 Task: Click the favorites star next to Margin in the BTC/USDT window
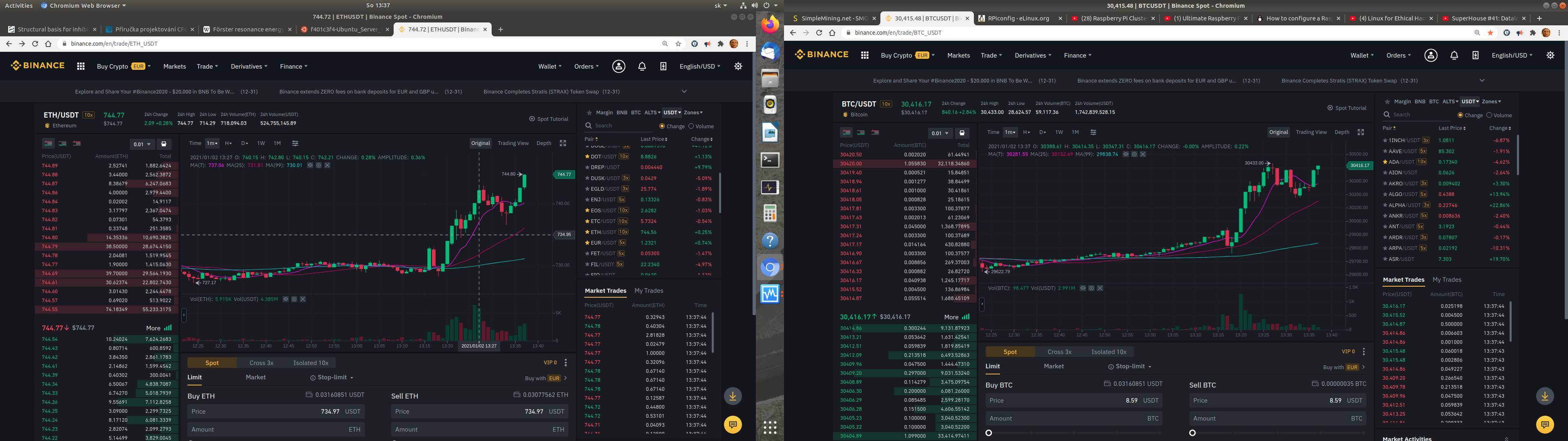pos(1387,102)
